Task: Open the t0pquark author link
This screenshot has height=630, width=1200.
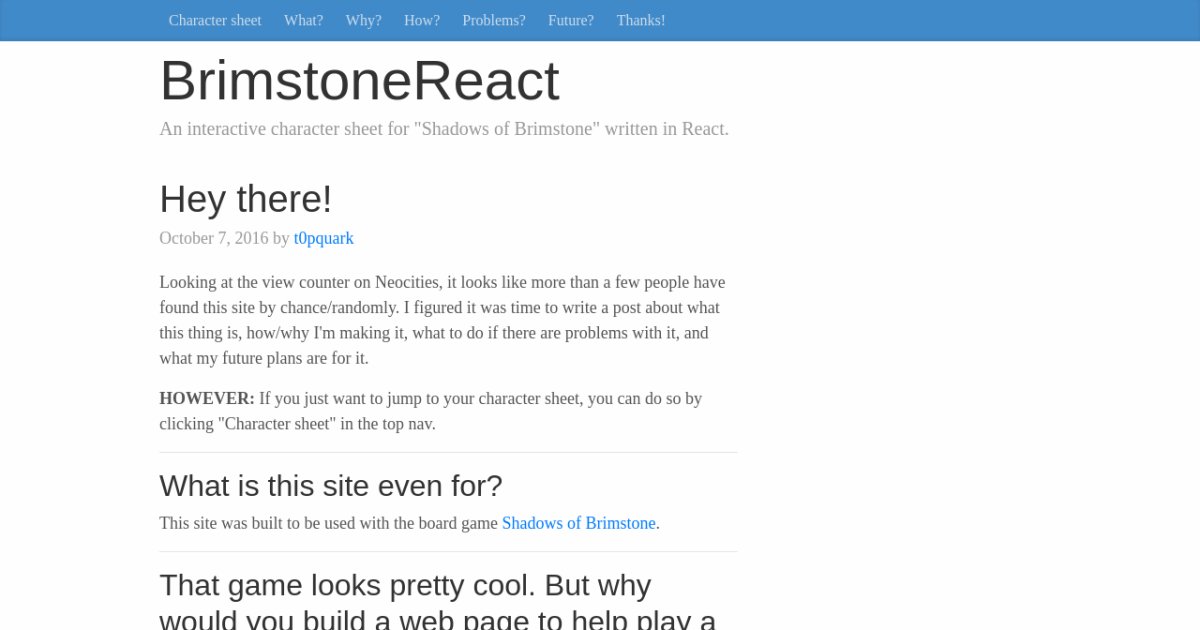Action: pos(323,238)
